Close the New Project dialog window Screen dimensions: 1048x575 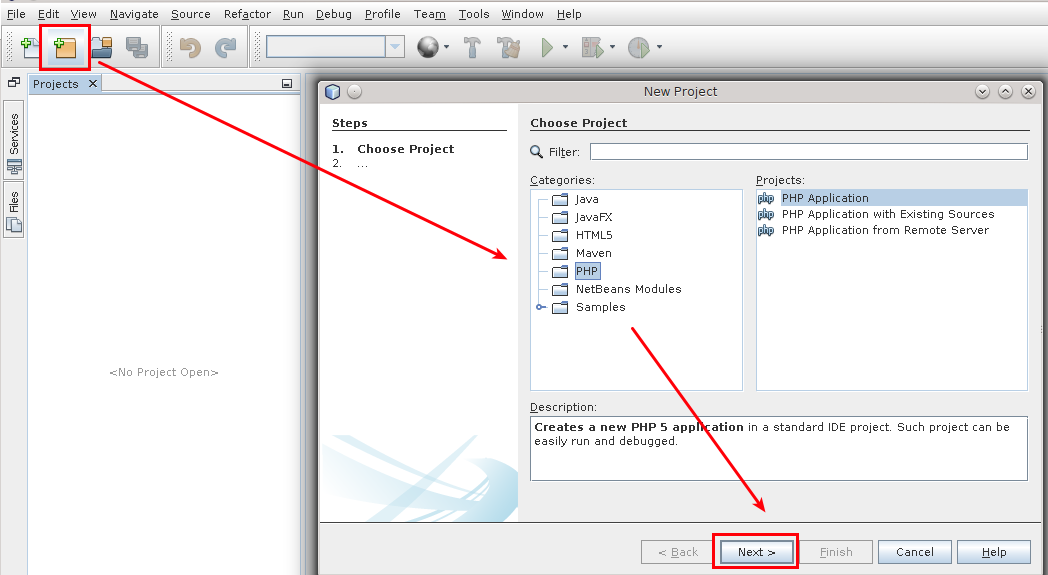(x=1029, y=92)
